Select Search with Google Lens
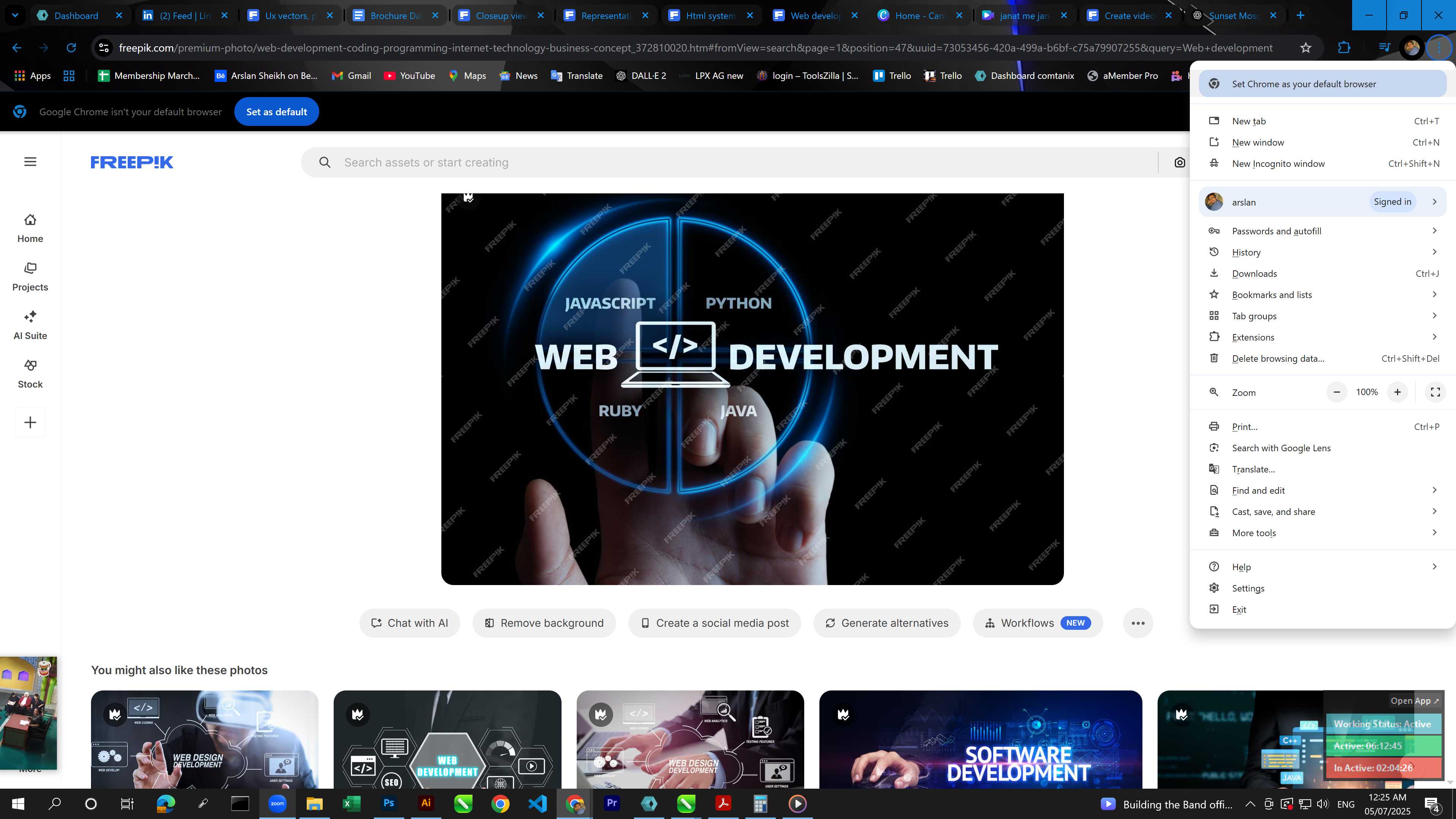The height and width of the screenshot is (819, 1456). [x=1323, y=448]
